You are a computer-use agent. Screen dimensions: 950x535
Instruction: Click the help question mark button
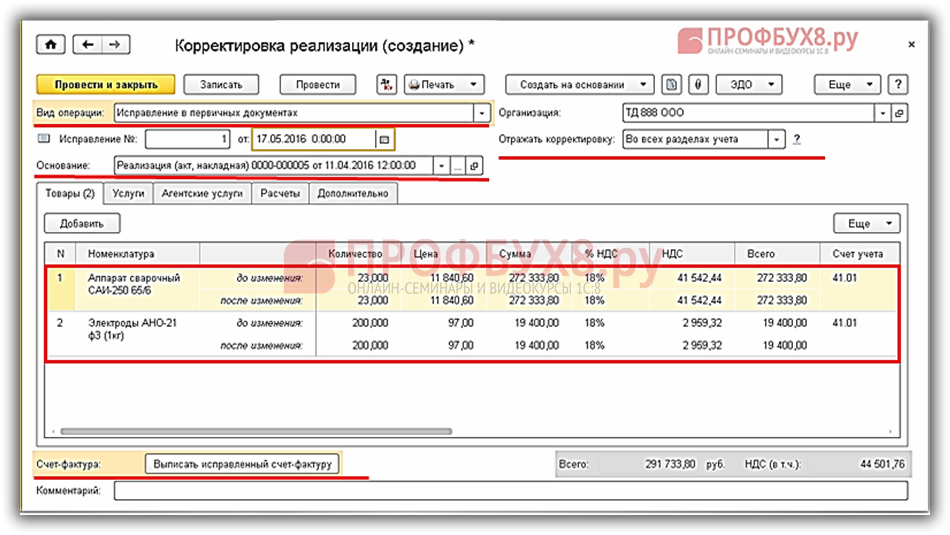(x=898, y=85)
